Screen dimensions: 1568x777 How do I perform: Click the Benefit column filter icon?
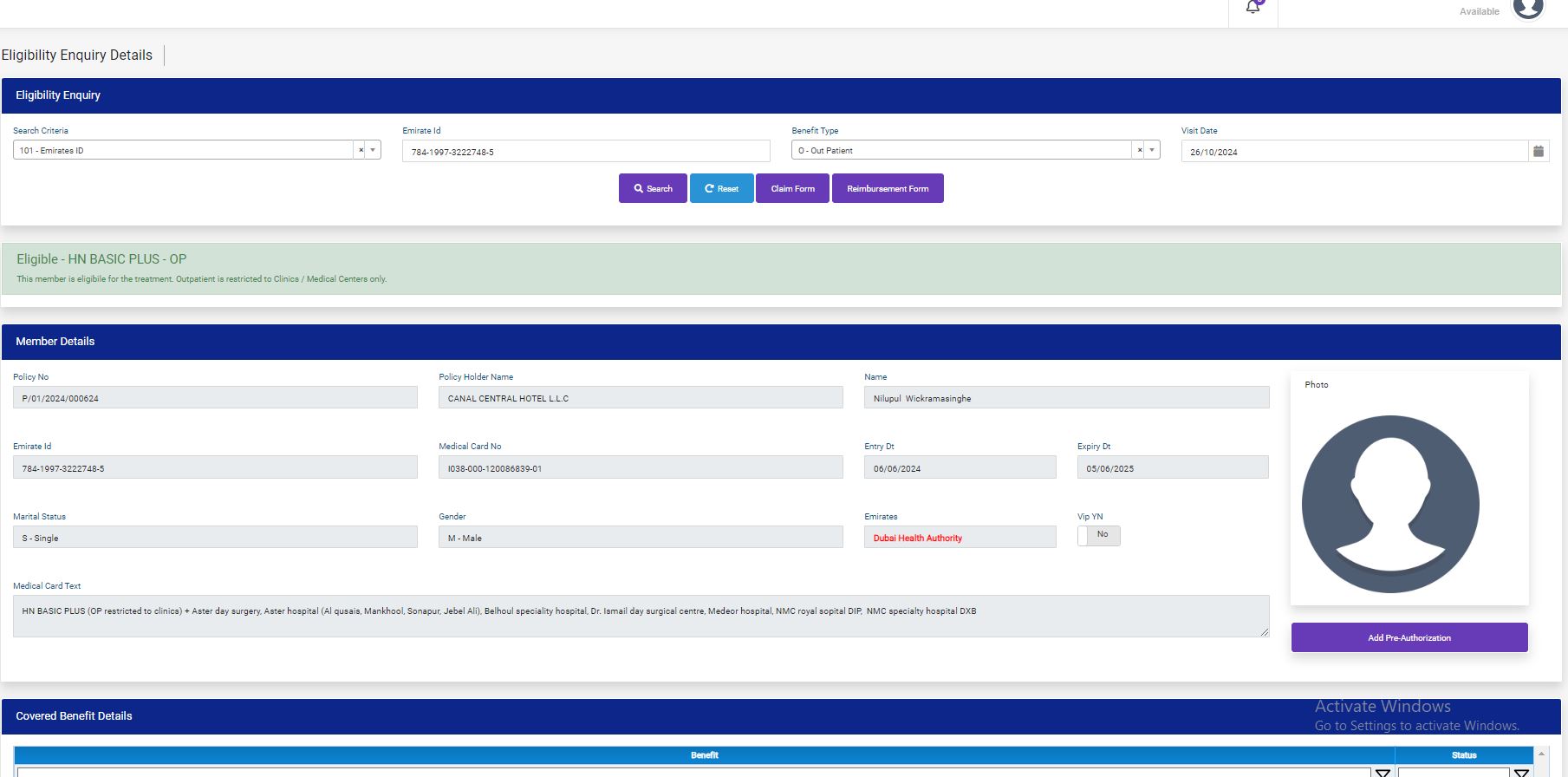tap(1383, 773)
